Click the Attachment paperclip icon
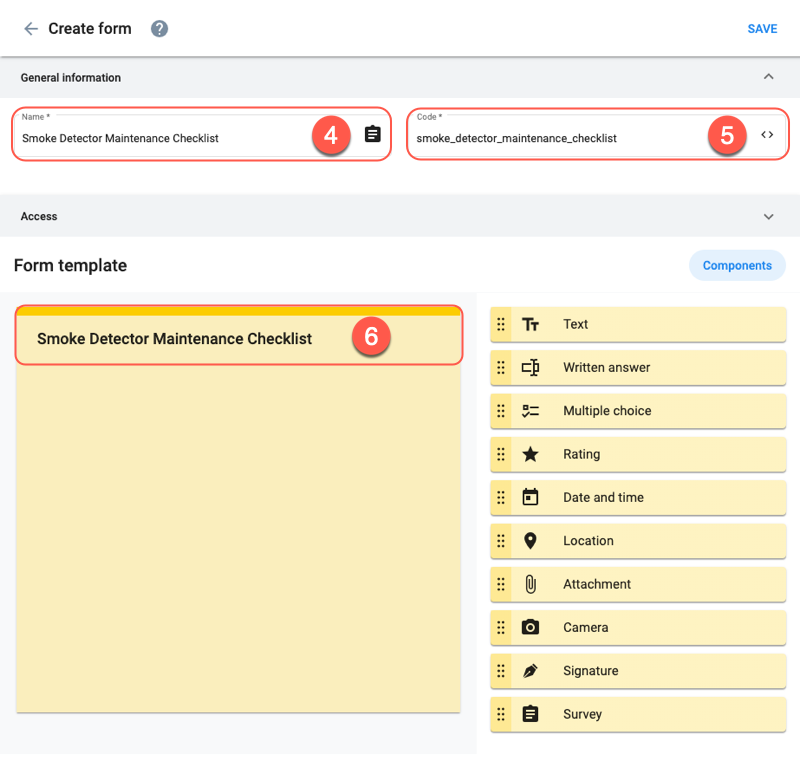Viewport: 800px width, 768px height. (x=531, y=584)
